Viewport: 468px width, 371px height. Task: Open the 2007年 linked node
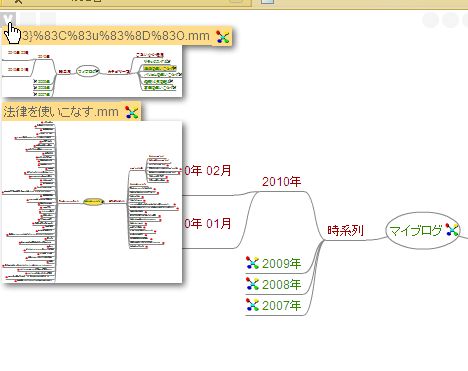point(281,305)
